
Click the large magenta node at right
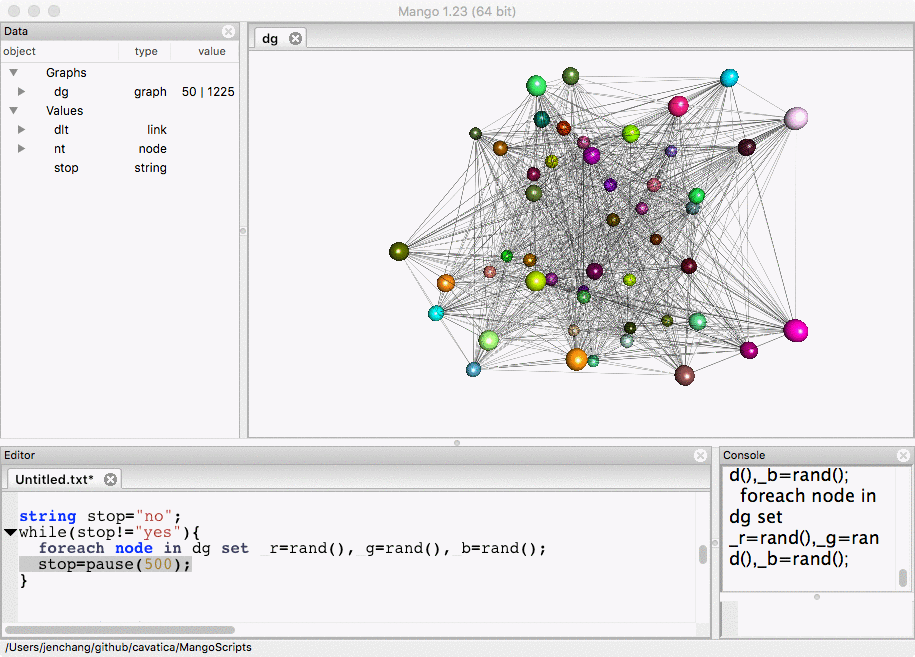point(795,330)
